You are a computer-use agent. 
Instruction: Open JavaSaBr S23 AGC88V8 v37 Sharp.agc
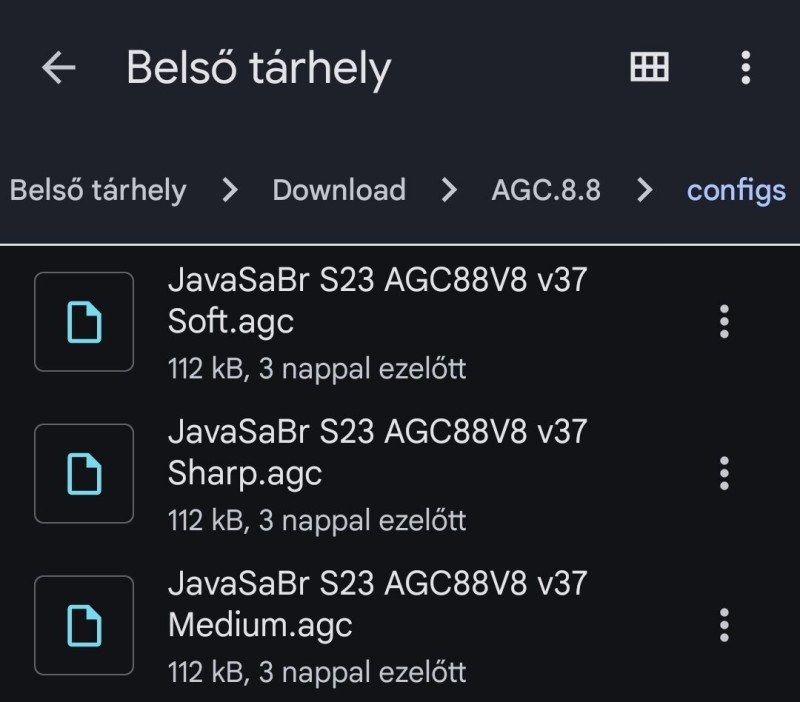pyautogui.click(x=377, y=452)
